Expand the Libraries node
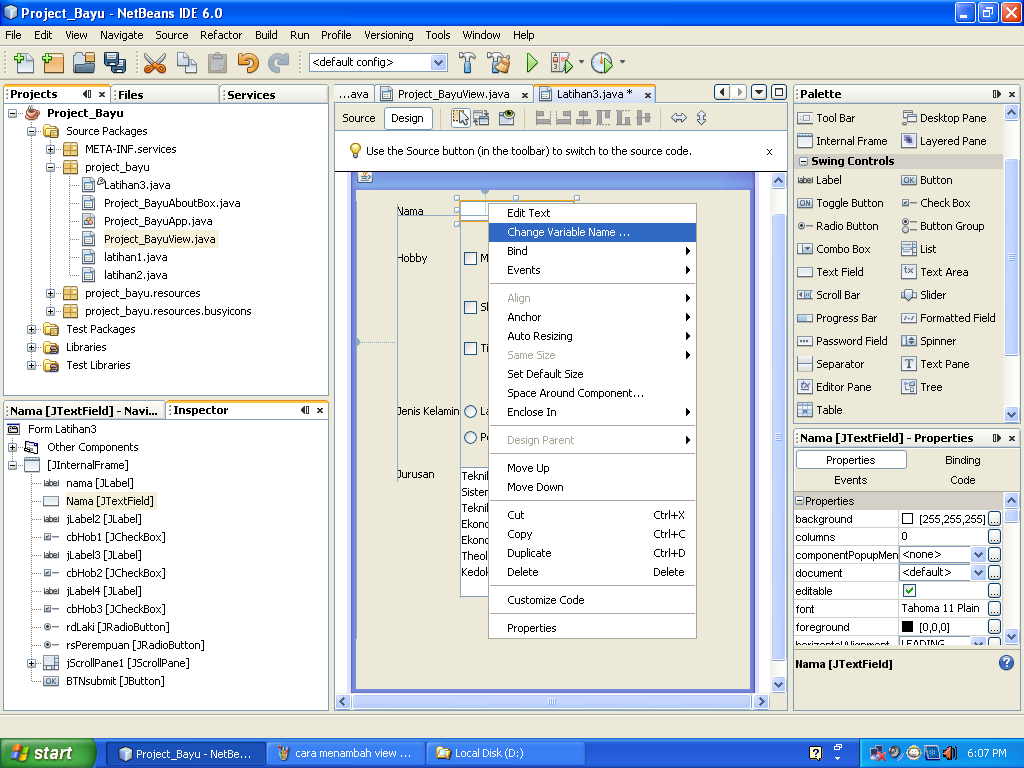The width and height of the screenshot is (1024, 768). pos(31,347)
